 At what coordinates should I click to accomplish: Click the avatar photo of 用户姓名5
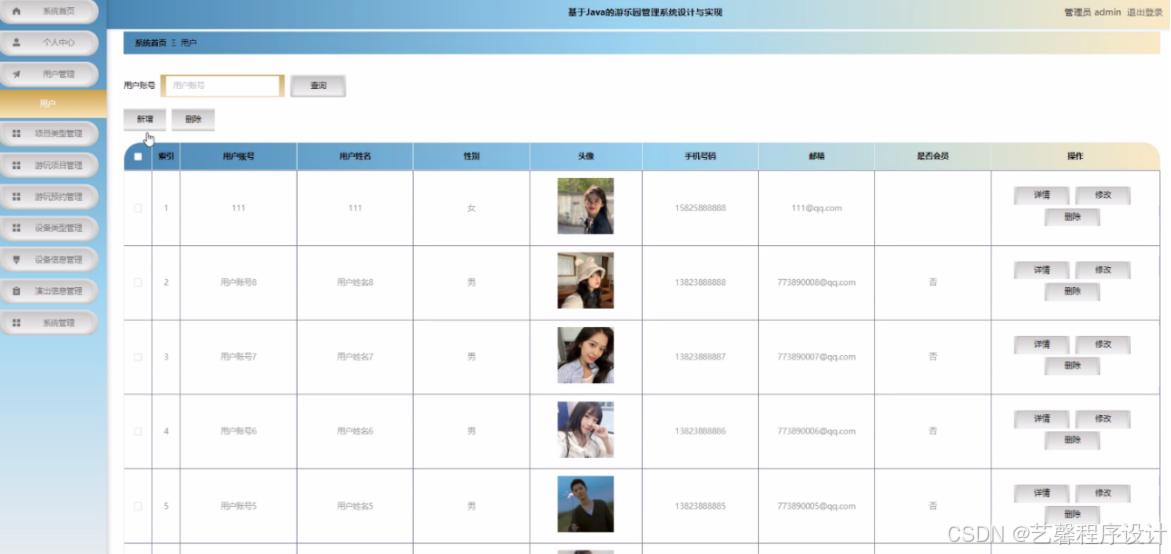[x=586, y=504]
